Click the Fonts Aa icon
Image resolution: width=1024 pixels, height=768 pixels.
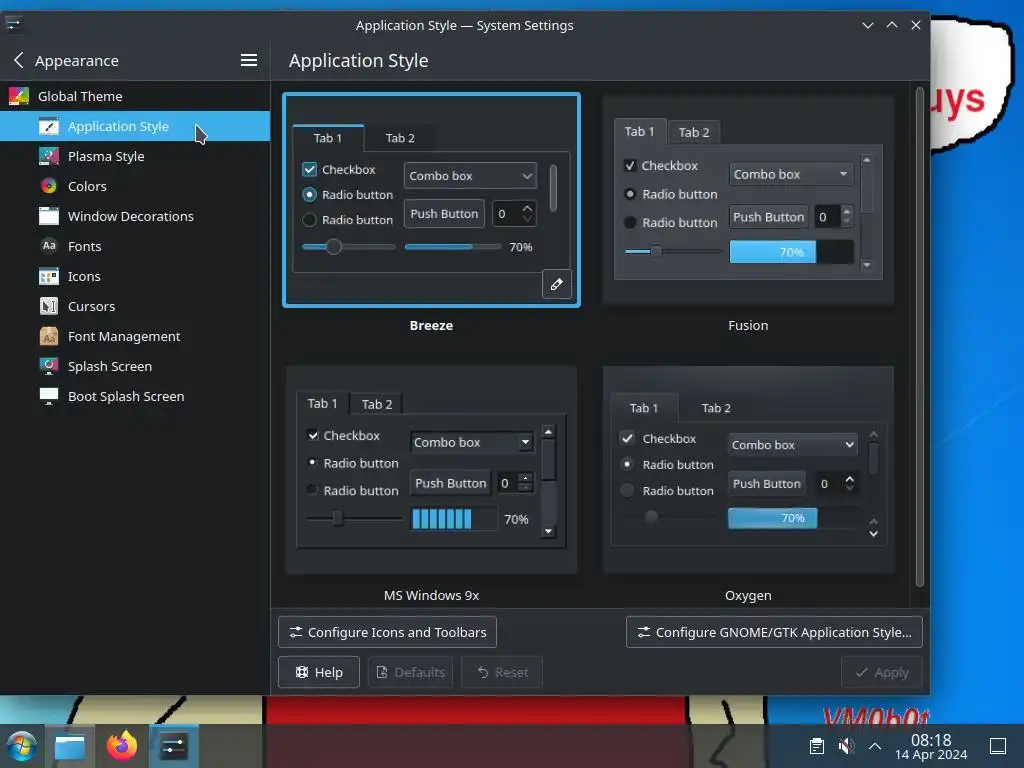coord(49,246)
